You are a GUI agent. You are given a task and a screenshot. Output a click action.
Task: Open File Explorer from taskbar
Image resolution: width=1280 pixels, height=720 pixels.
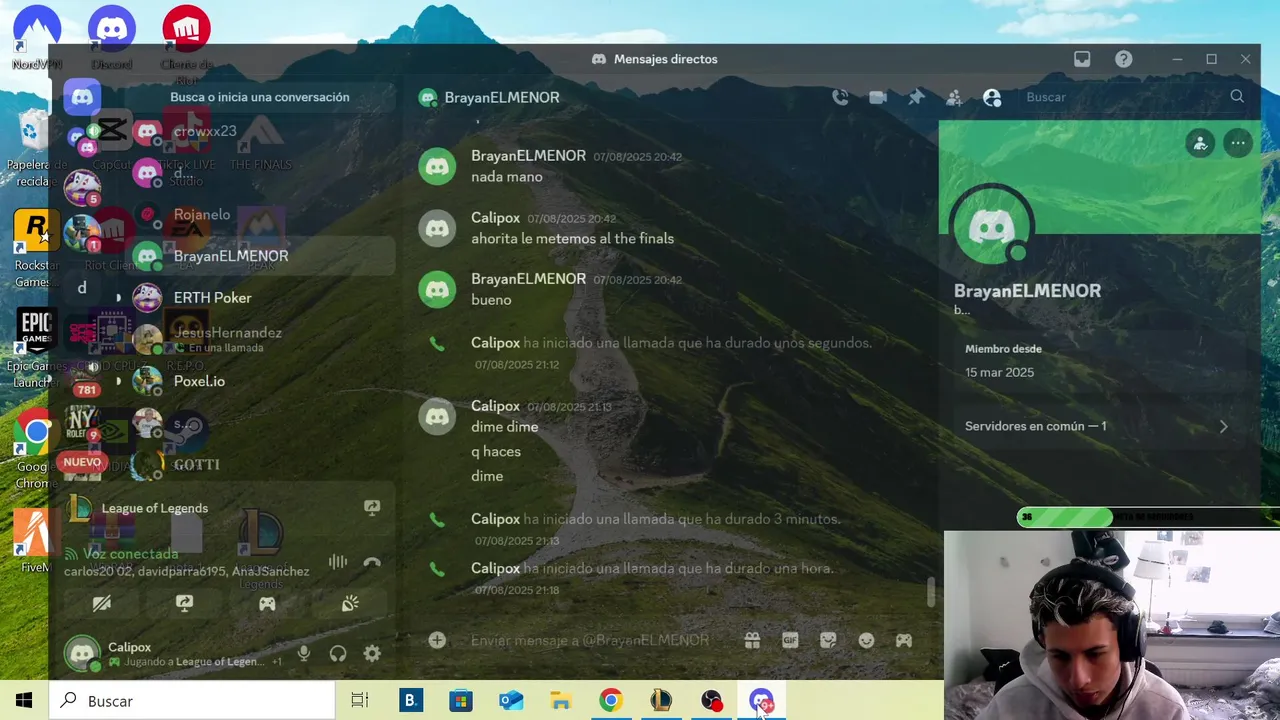[x=560, y=701]
